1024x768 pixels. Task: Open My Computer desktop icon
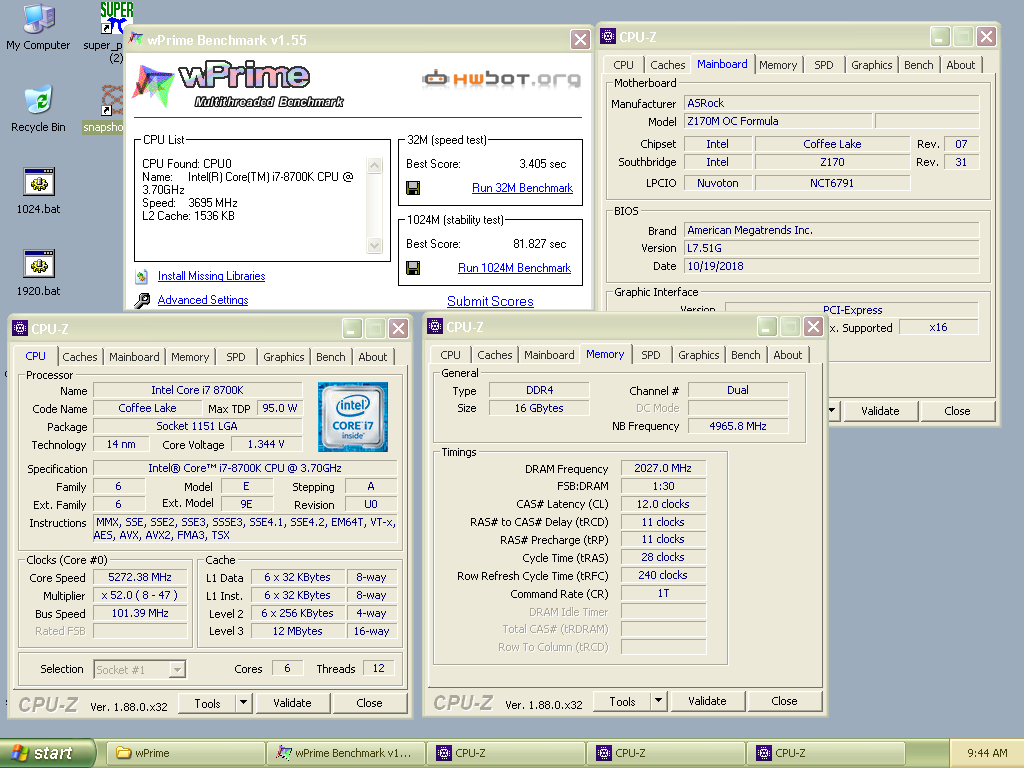pos(38,27)
